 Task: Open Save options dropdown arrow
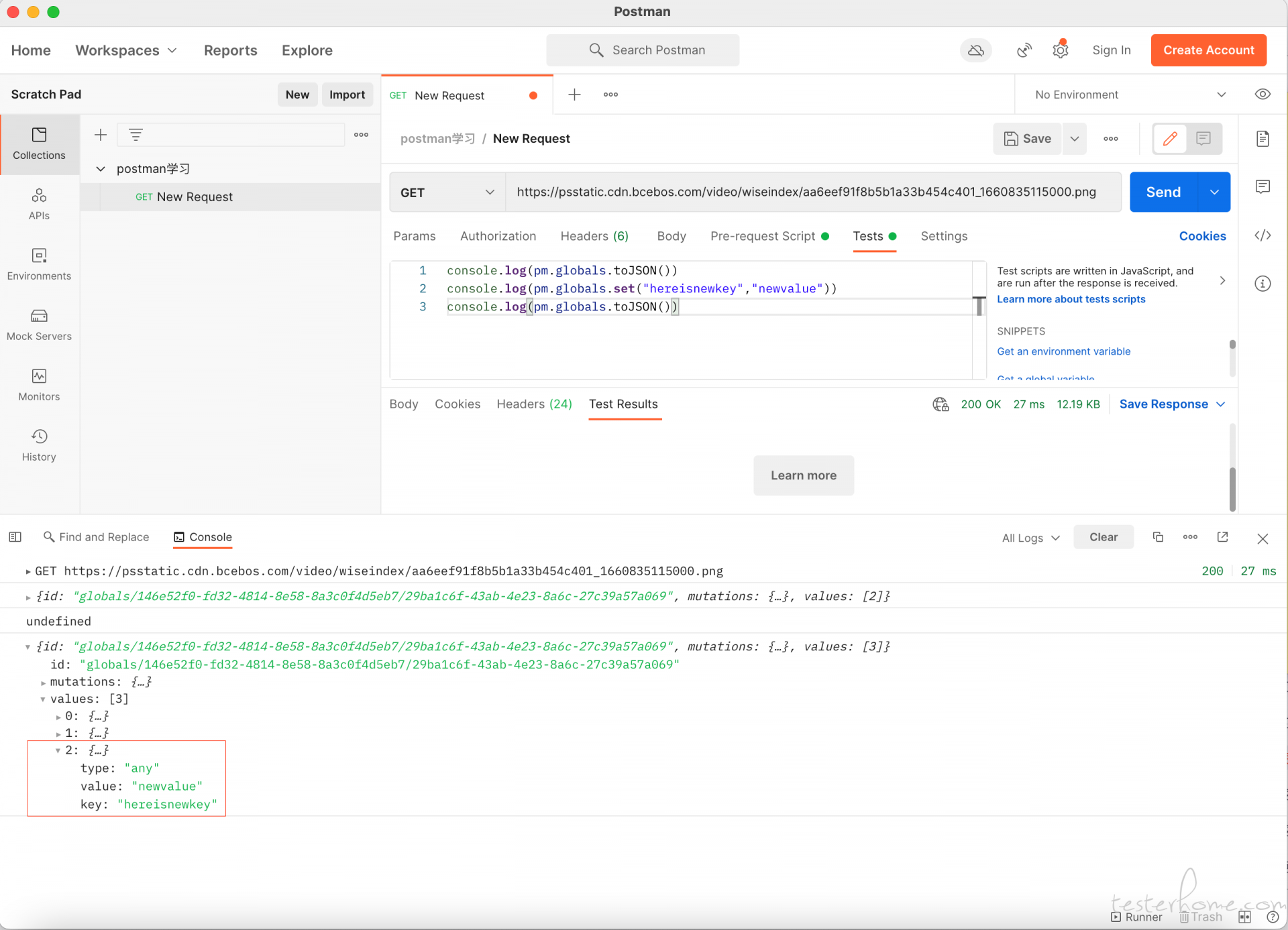tap(1075, 139)
